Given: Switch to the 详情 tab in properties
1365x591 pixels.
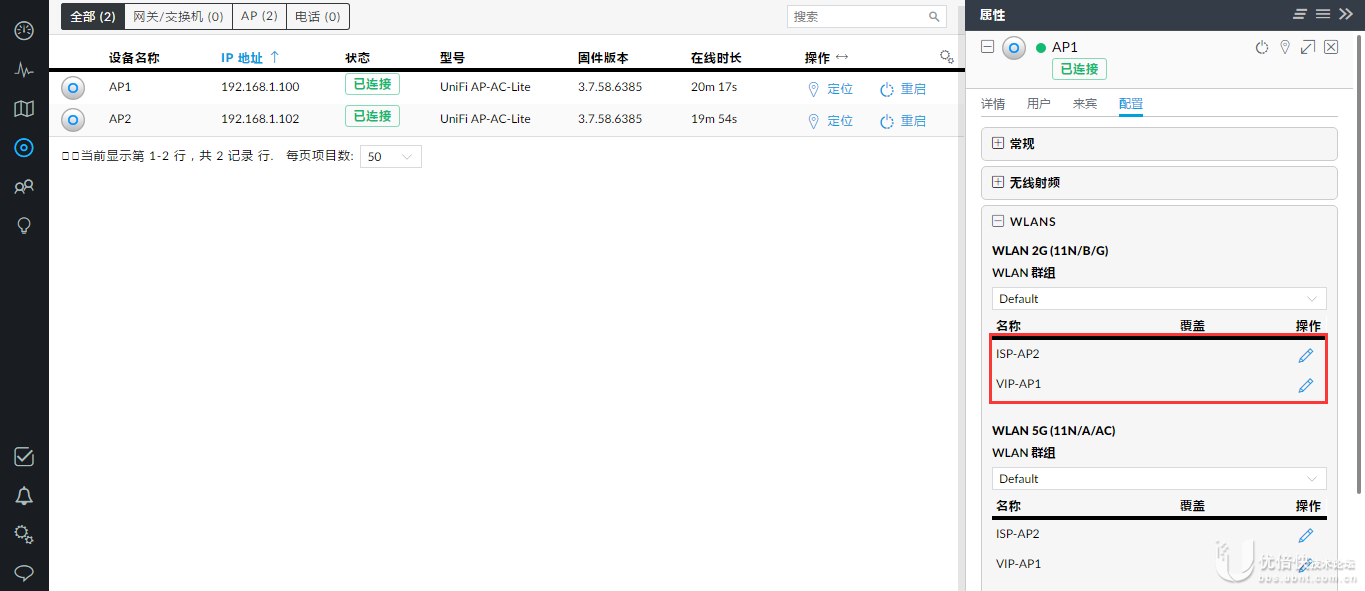Looking at the screenshot, I should pos(993,103).
